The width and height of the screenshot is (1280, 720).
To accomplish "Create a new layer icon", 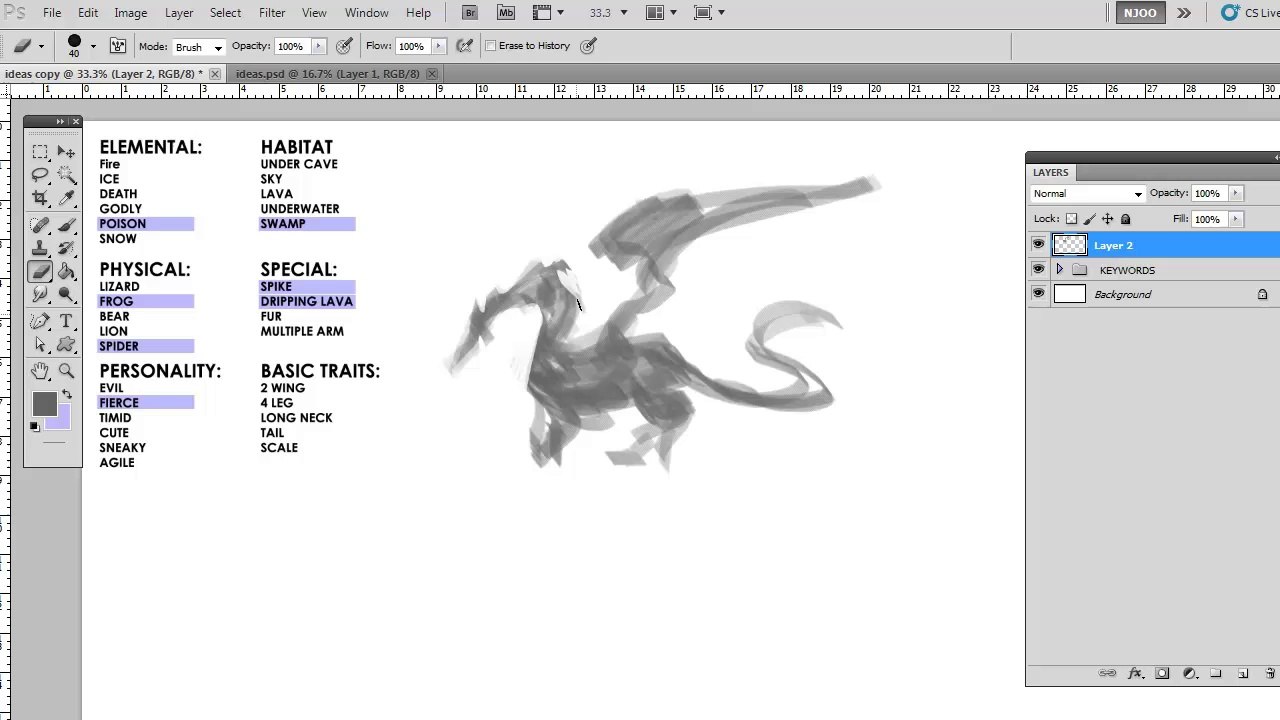I will (1243, 674).
